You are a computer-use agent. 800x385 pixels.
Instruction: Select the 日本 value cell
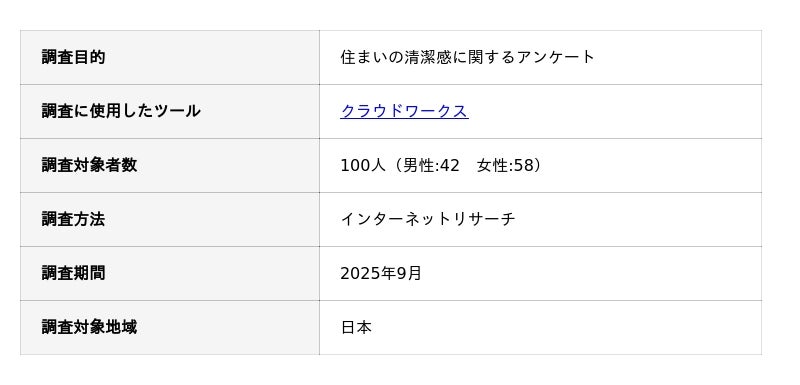pos(540,327)
